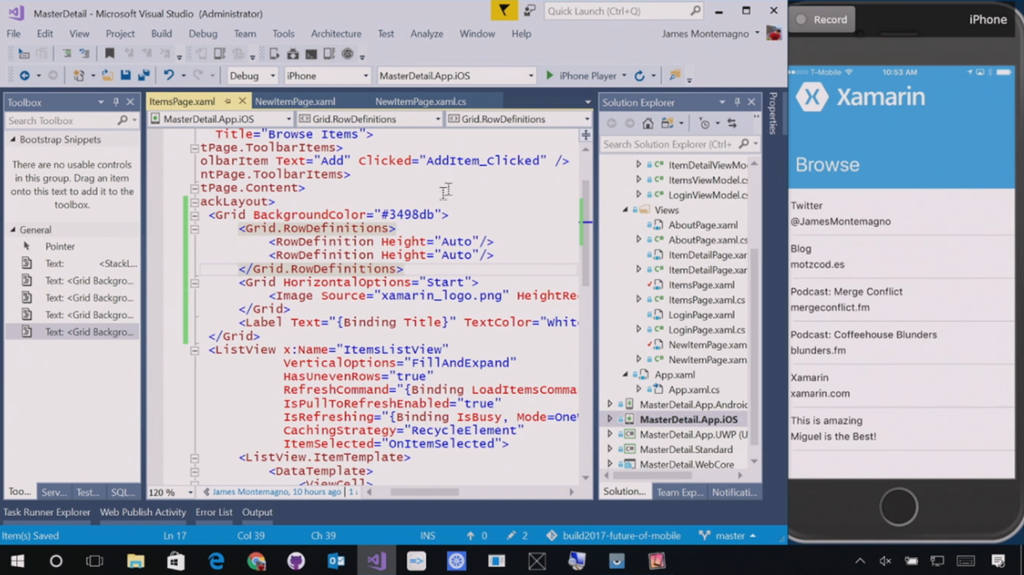The width and height of the screenshot is (1024, 575).
Task: Open the Build menu
Action: tap(161, 33)
